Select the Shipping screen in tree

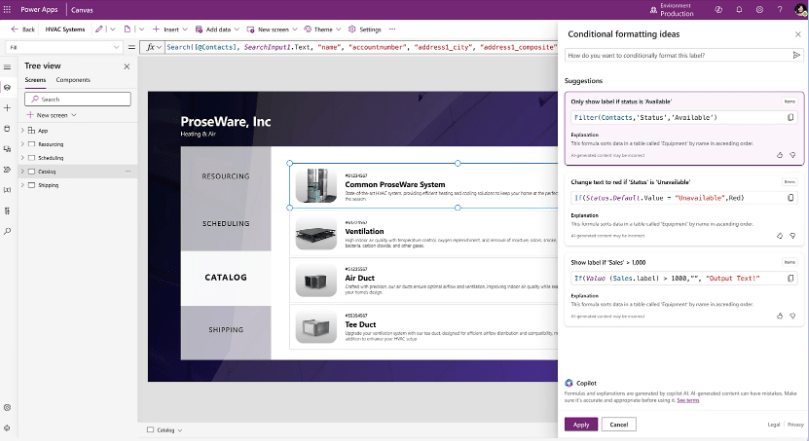[x=48, y=185]
